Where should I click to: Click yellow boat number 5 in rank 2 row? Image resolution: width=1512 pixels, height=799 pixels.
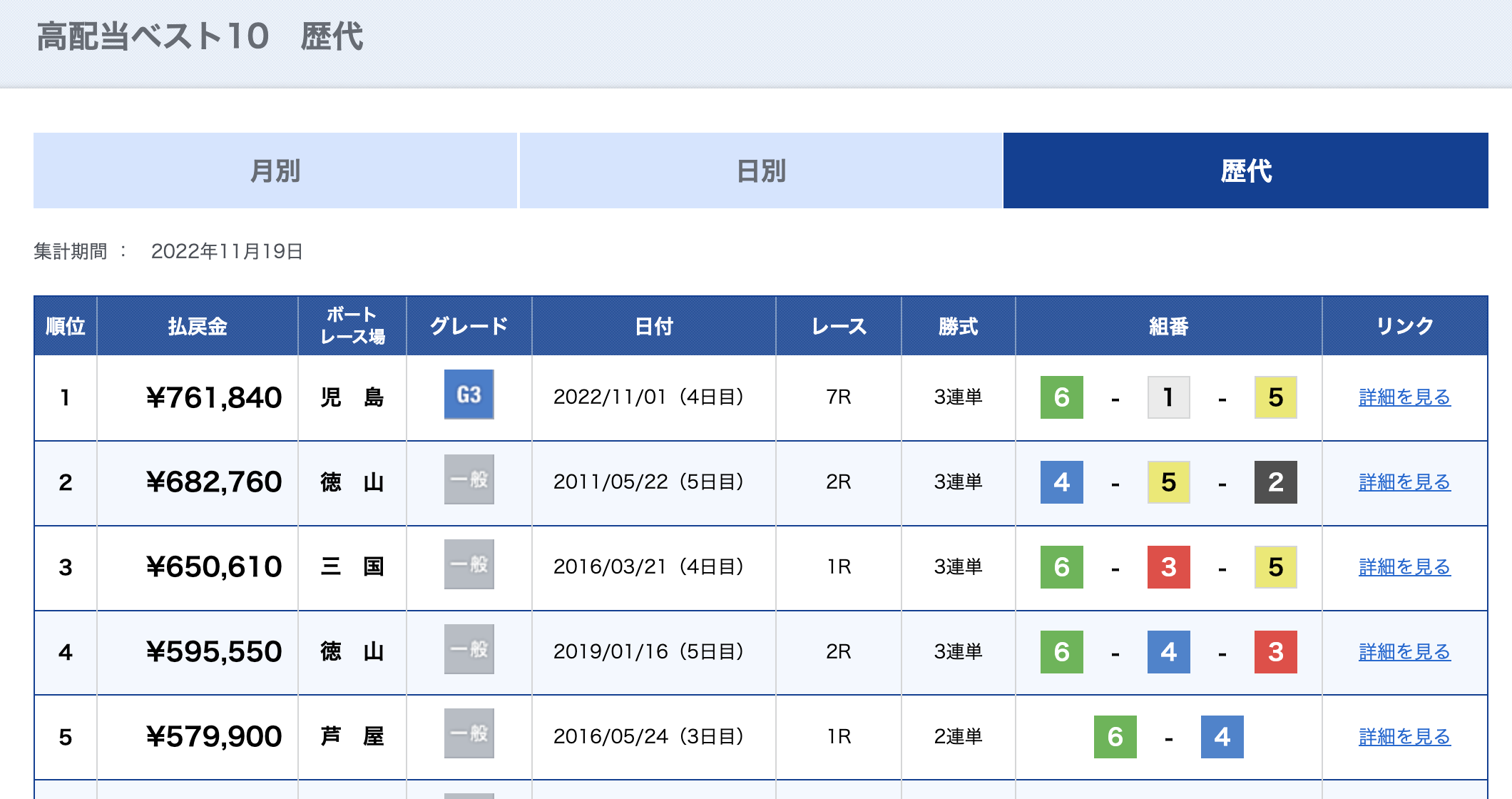coord(1169,482)
